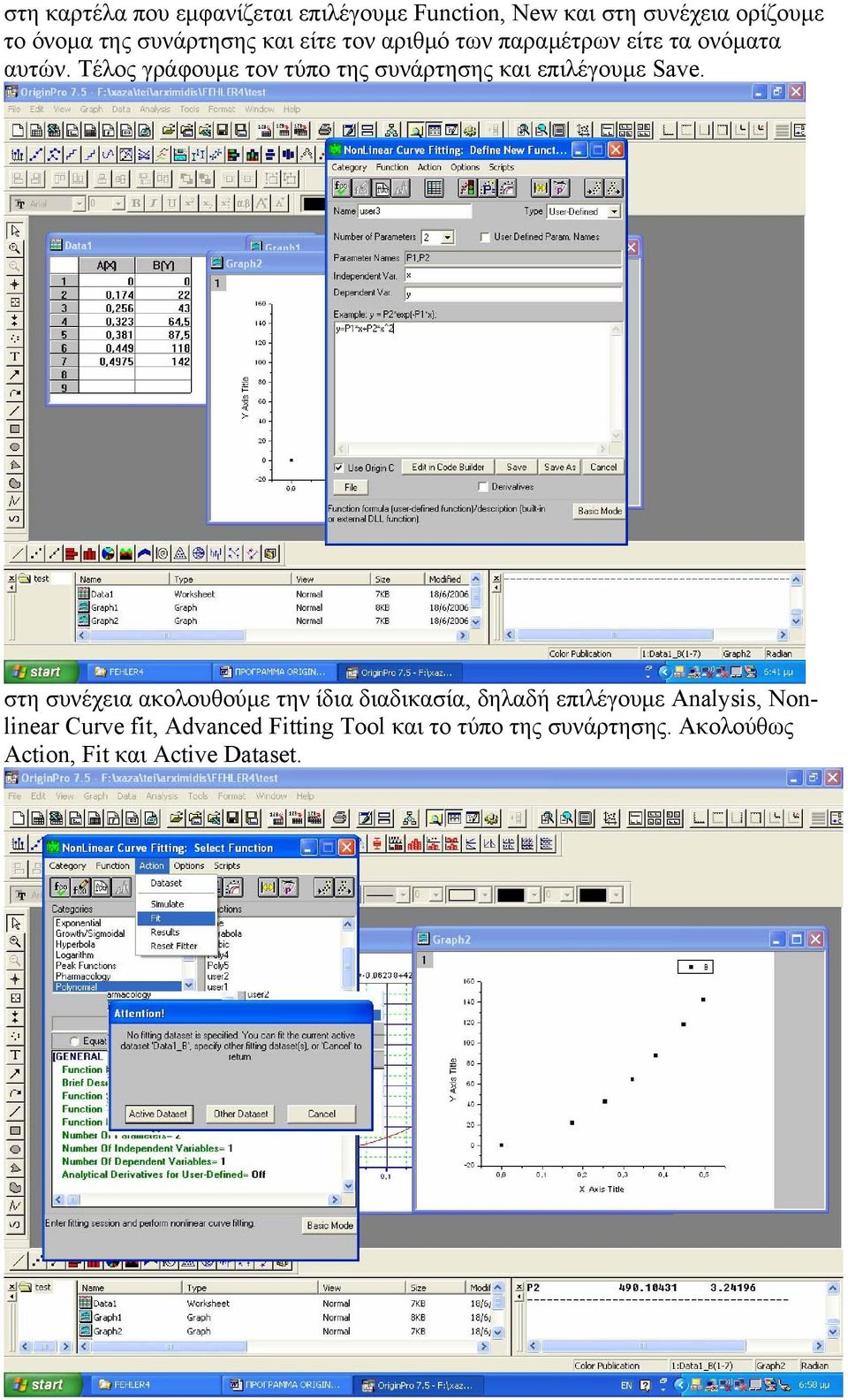Select the Rectangle tool in upper OriginPro window

15,429
